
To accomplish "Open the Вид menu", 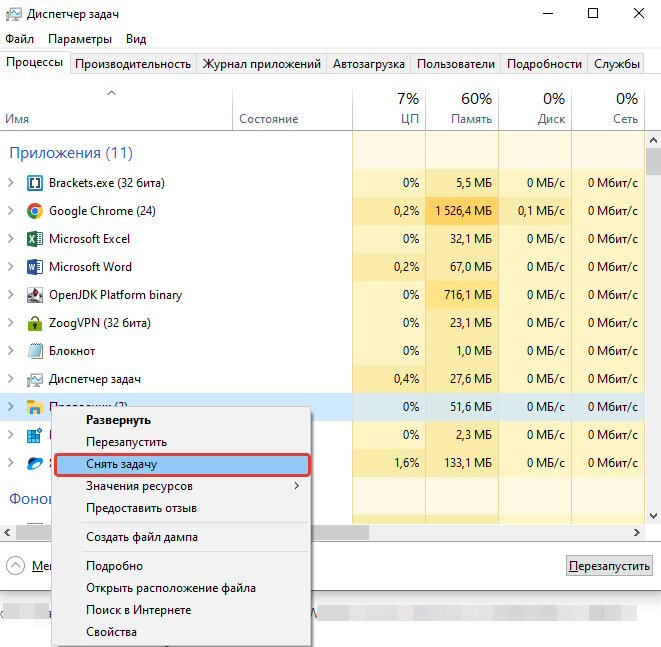I will pyautogui.click(x=136, y=39).
